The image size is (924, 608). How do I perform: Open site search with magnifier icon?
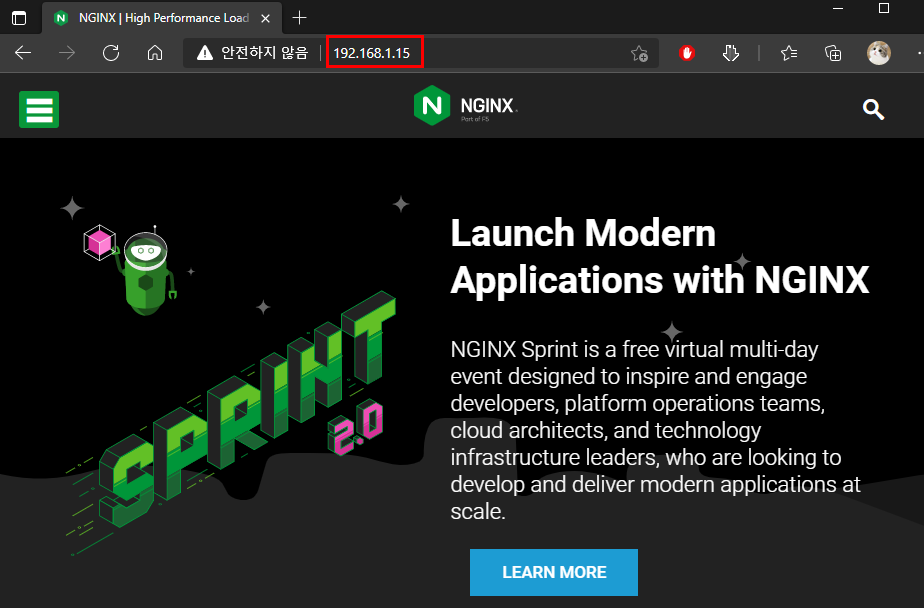coord(873,109)
